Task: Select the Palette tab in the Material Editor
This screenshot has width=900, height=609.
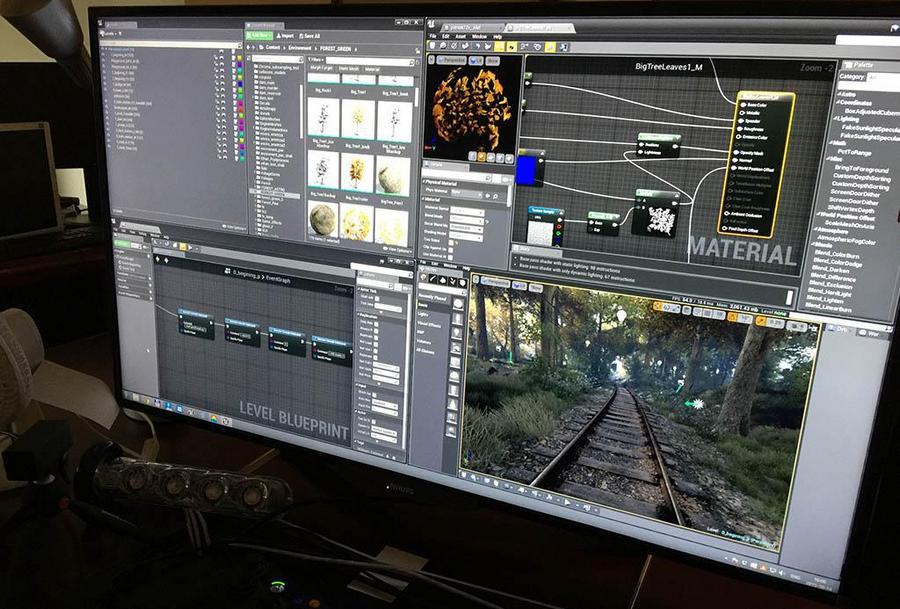Action: 863,65
